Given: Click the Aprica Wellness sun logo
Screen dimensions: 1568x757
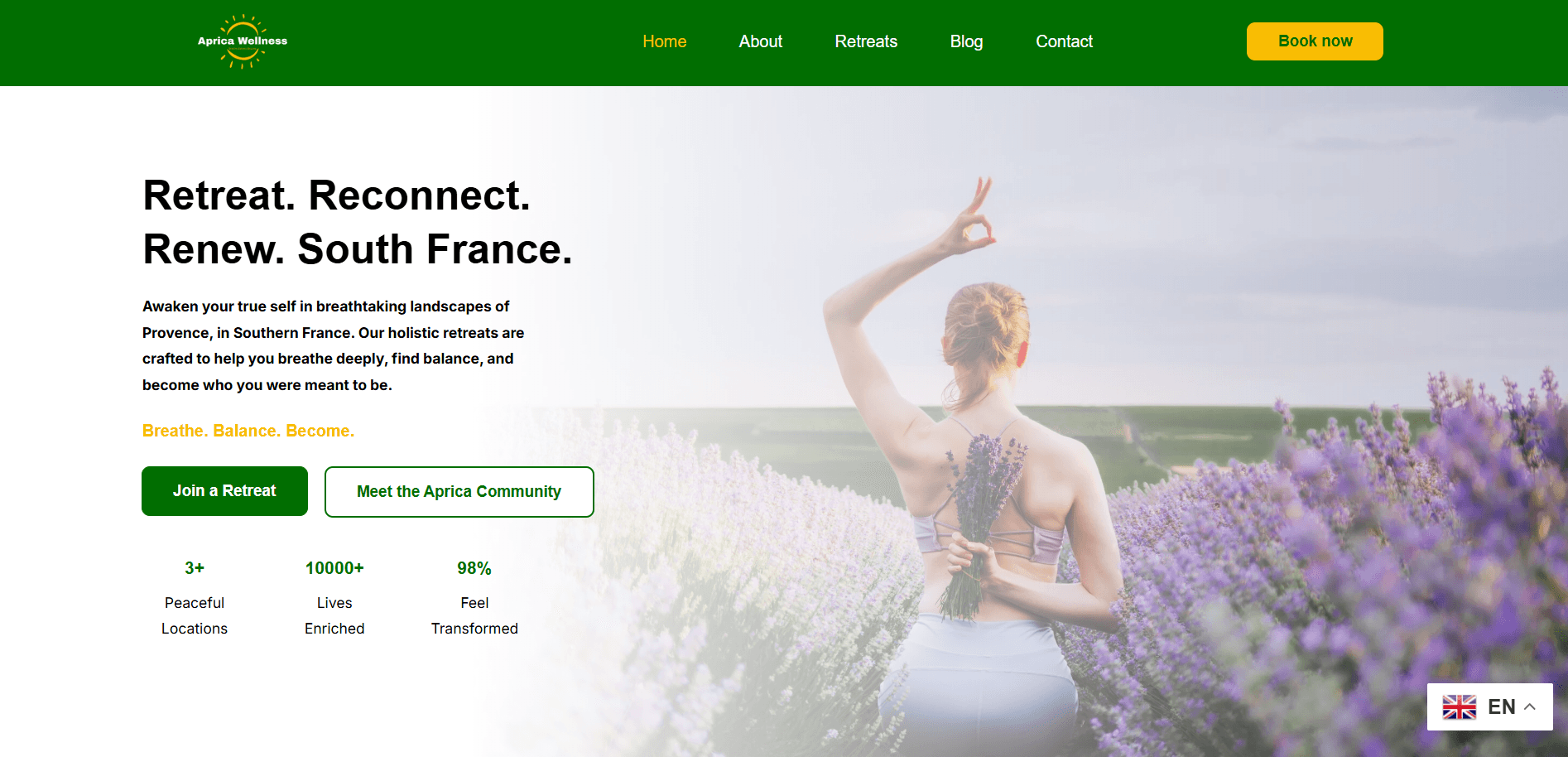Looking at the screenshot, I should pos(243,41).
